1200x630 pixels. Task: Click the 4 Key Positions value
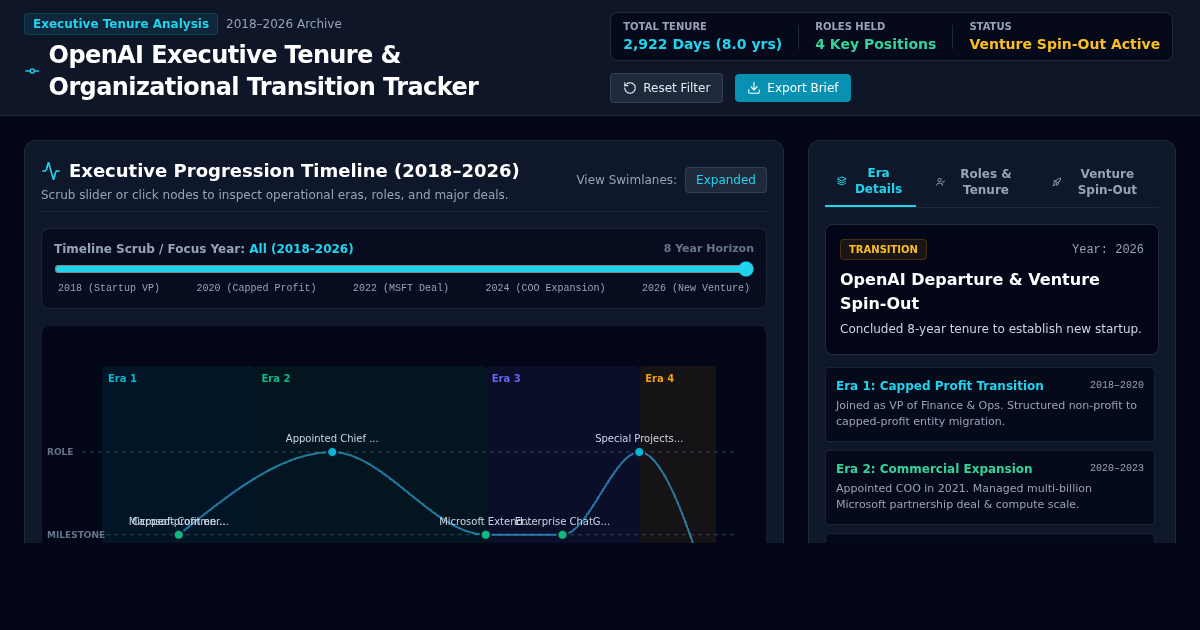click(875, 44)
